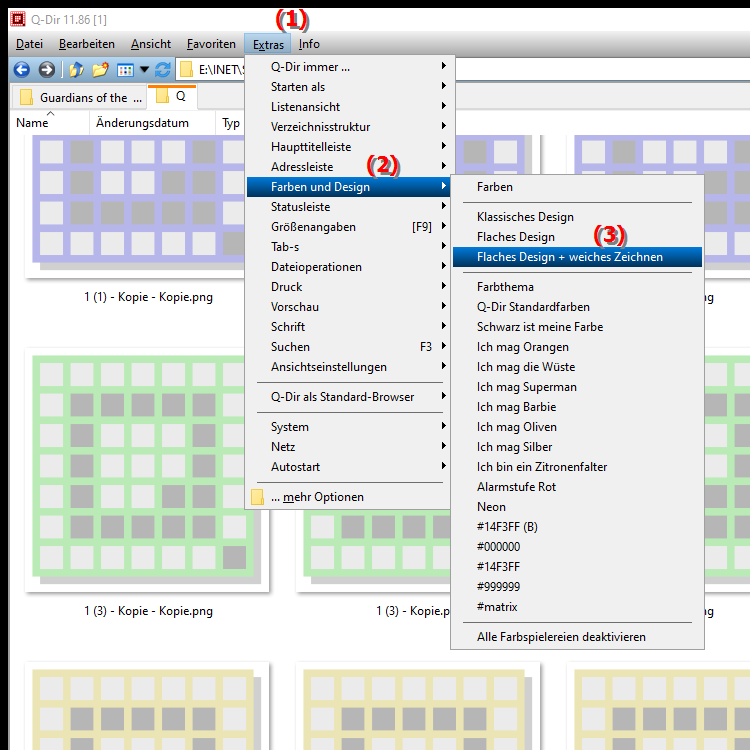Image resolution: width=750 pixels, height=750 pixels.
Task: Click the folder icon in address bar
Action: tap(186, 70)
